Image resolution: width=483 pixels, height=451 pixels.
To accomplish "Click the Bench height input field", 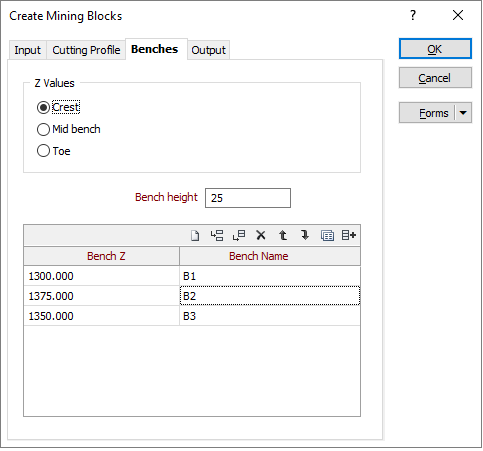I will 248,198.
